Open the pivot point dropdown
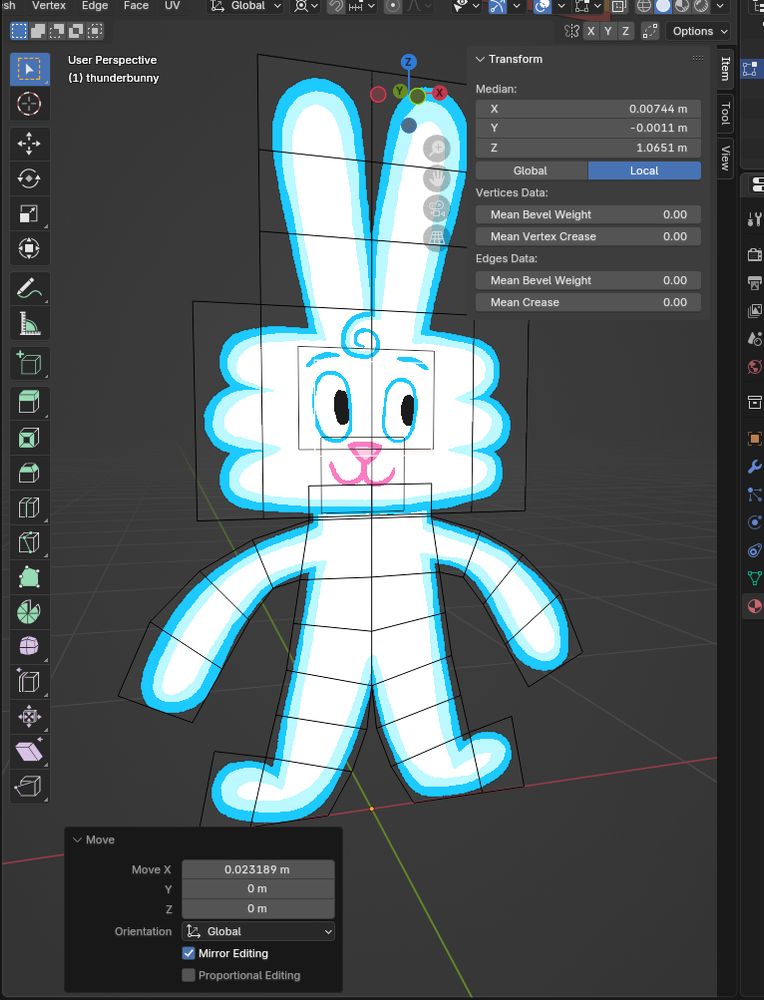Image resolution: width=764 pixels, height=1000 pixels. pyautogui.click(x=306, y=6)
